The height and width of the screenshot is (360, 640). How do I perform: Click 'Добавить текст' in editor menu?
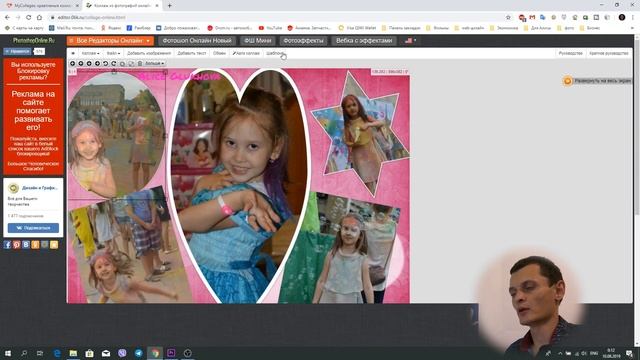click(x=191, y=53)
